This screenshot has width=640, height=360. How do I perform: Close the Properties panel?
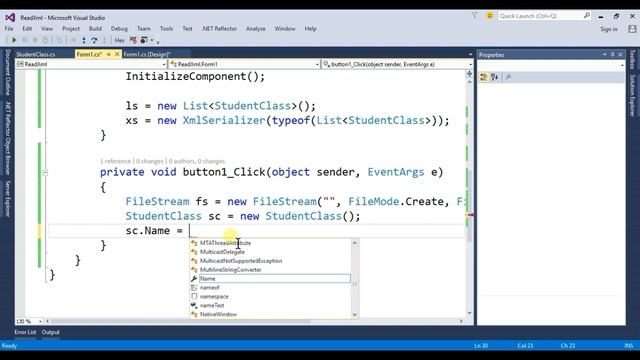620,55
